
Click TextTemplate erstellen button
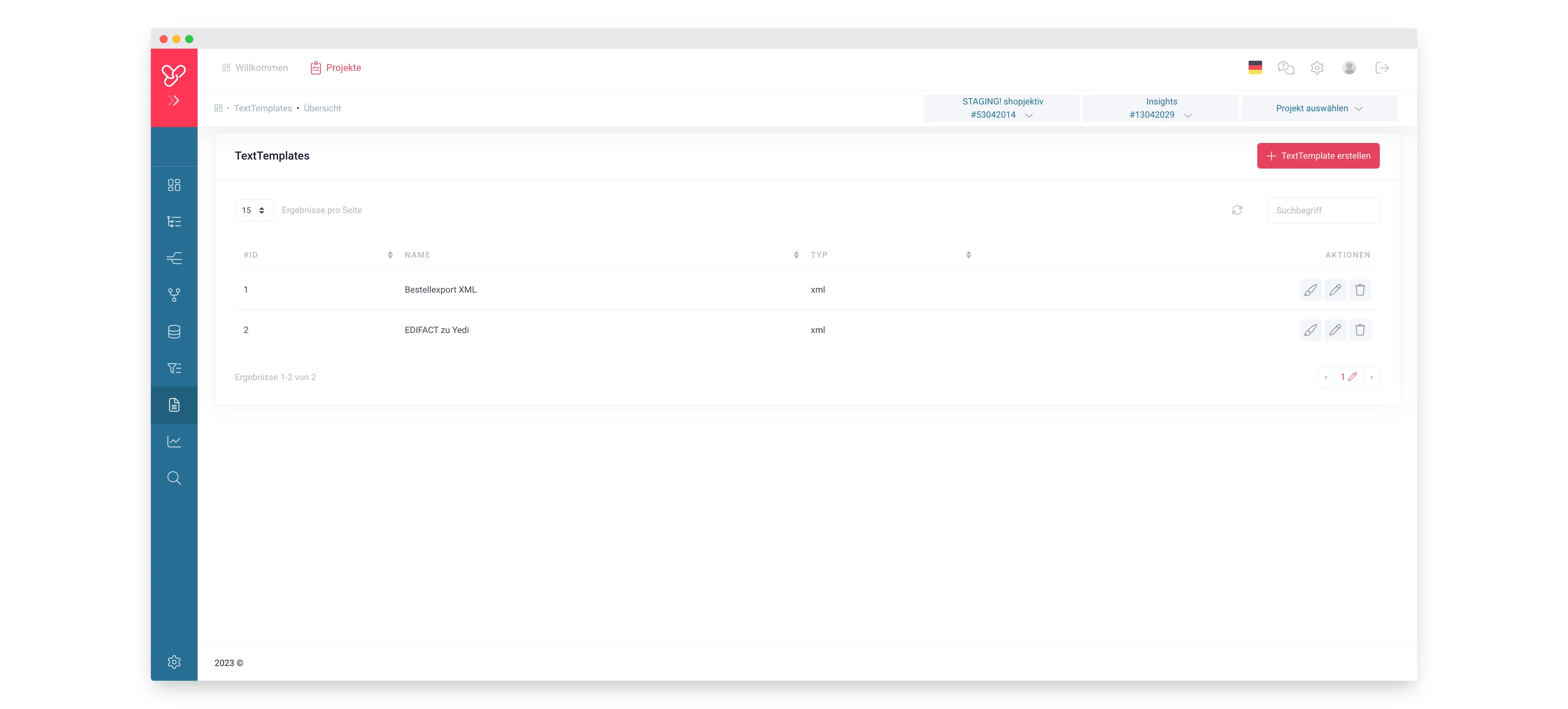pos(1318,156)
